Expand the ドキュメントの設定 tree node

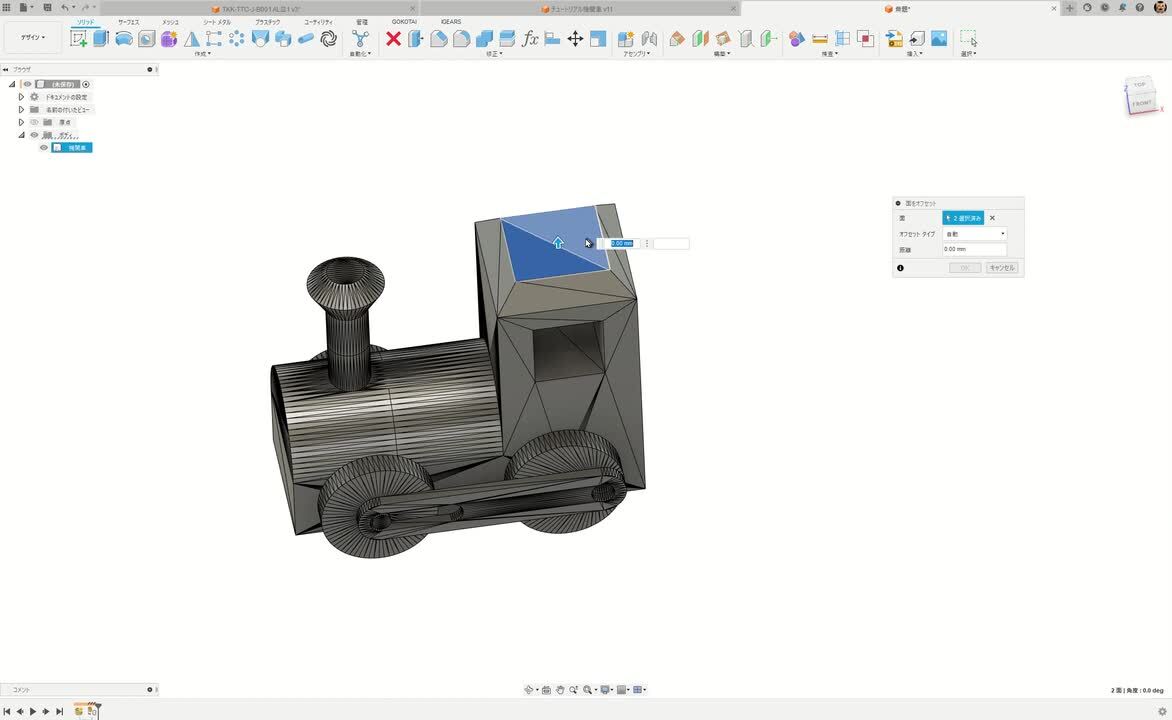[21, 96]
